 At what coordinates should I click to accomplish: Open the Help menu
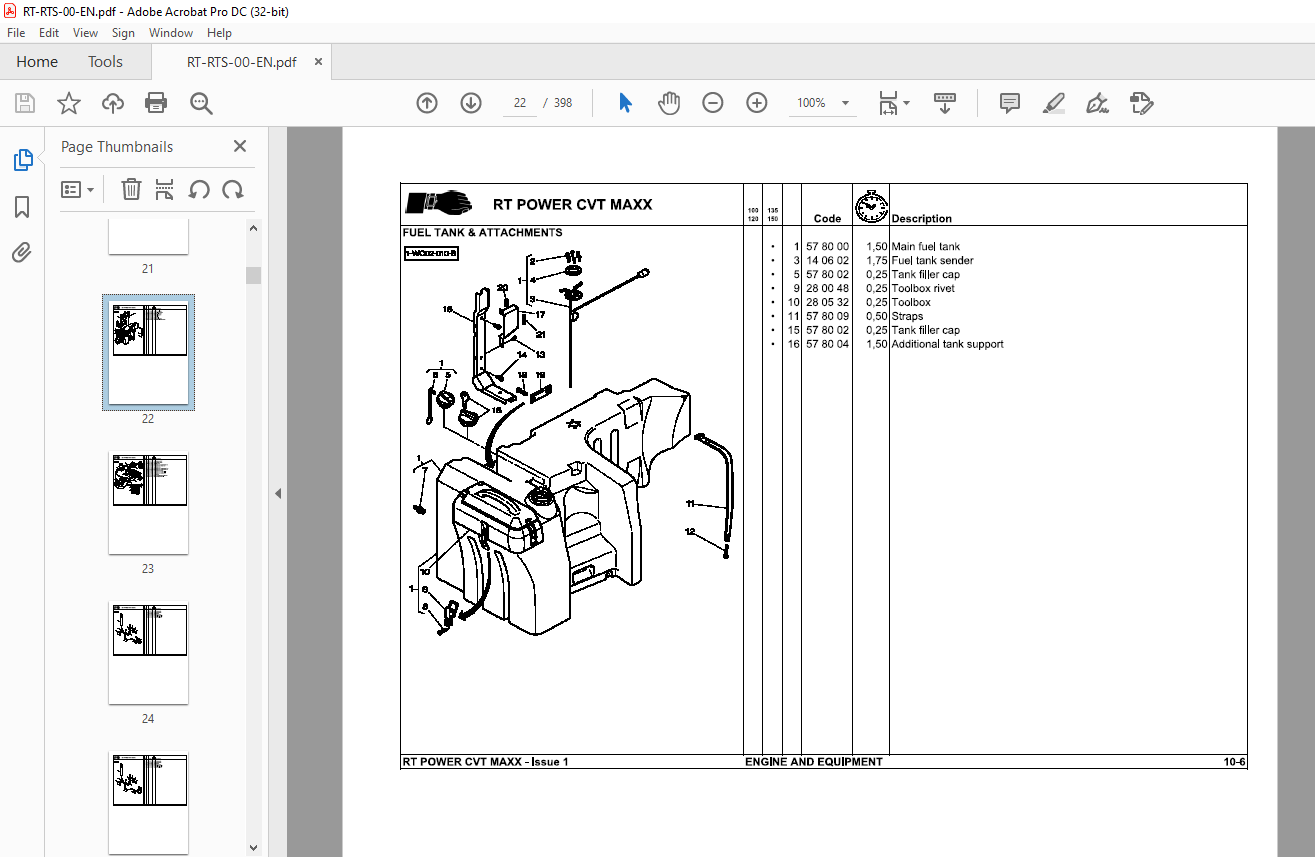point(219,33)
